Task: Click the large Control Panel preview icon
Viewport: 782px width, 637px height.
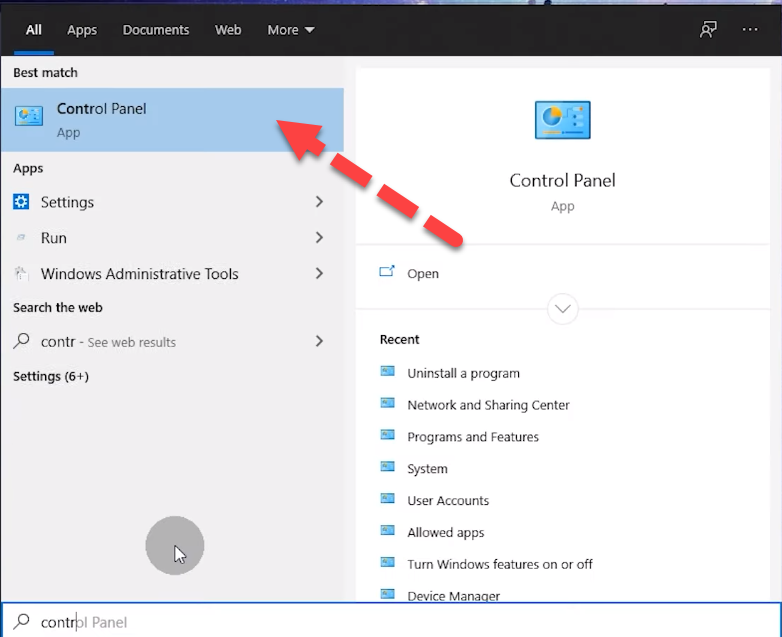Action: (x=563, y=120)
